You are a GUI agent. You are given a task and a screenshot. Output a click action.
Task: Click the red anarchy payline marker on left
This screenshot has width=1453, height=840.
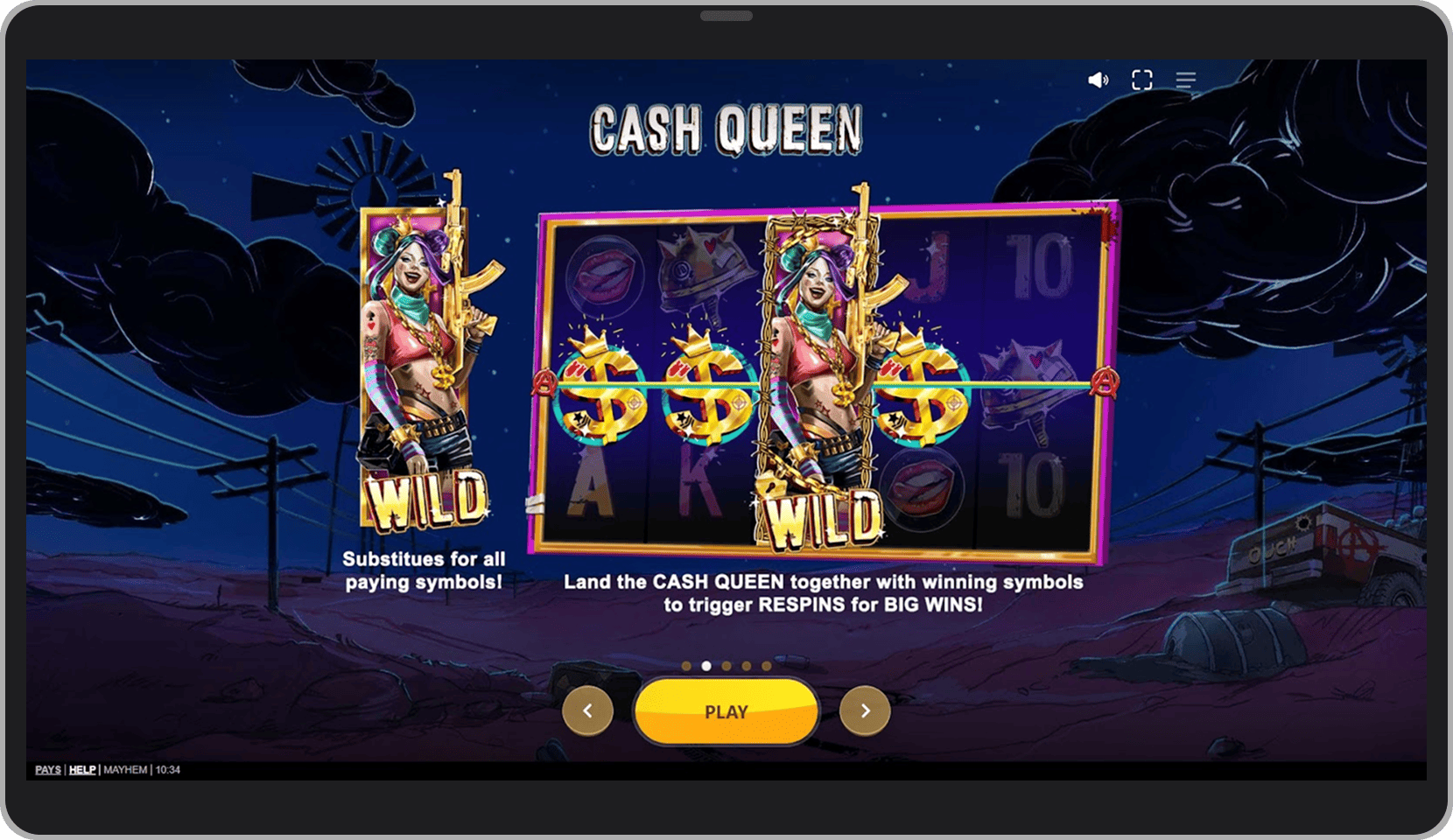[x=544, y=383]
